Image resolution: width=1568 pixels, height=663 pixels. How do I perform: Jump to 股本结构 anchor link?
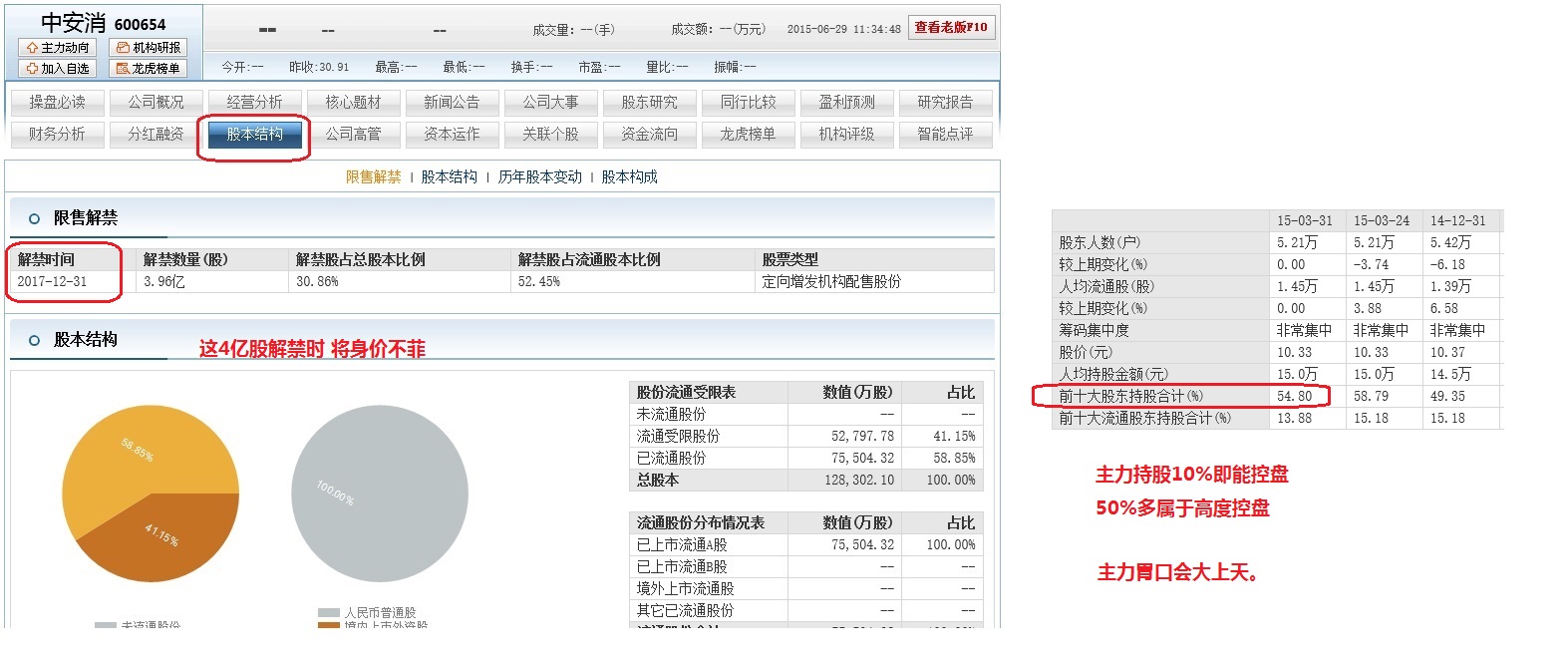(449, 176)
